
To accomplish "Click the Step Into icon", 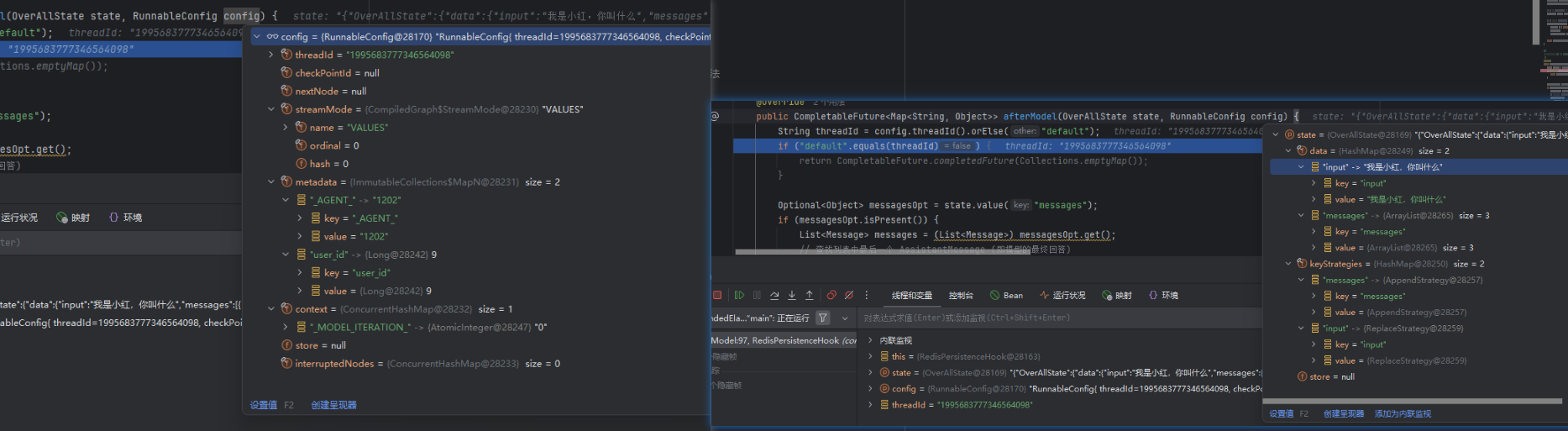I will (792, 295).
